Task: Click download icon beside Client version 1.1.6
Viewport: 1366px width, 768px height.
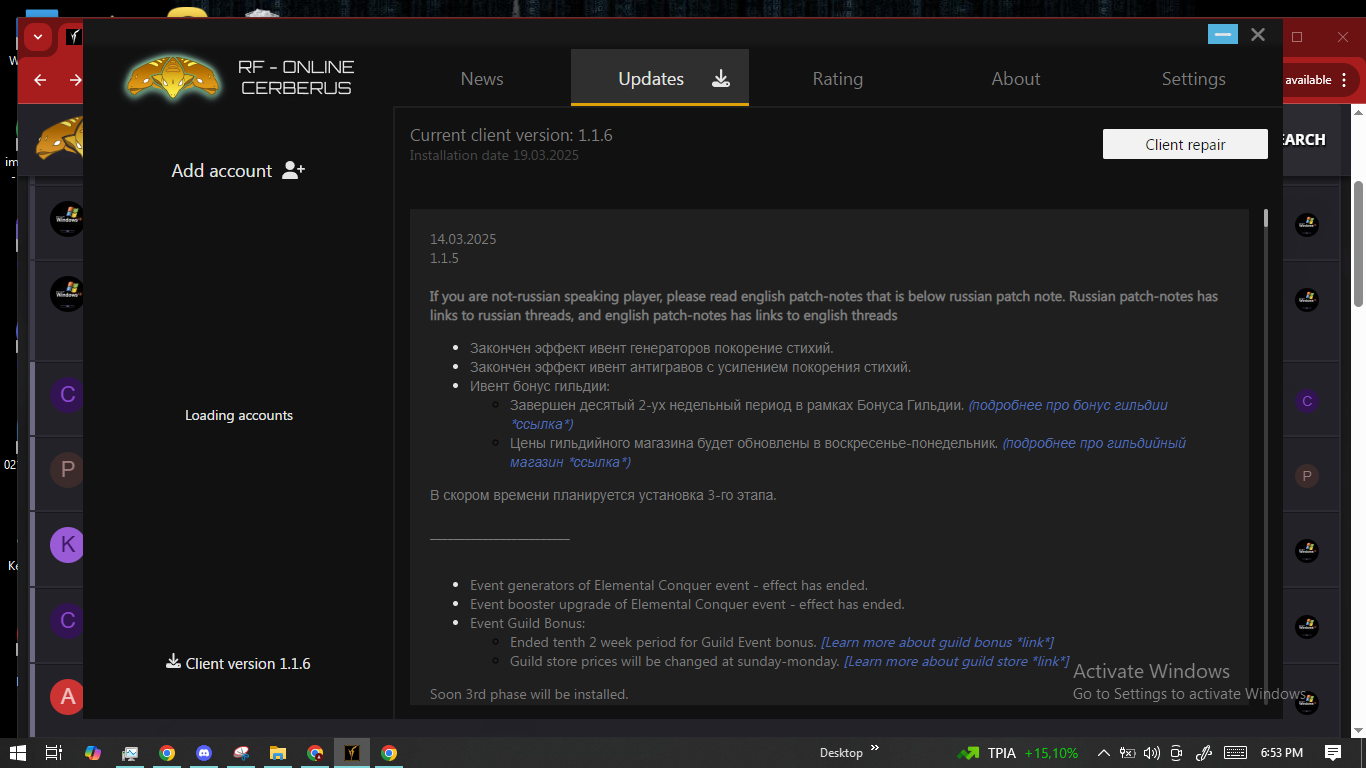Action: [173, 662]
